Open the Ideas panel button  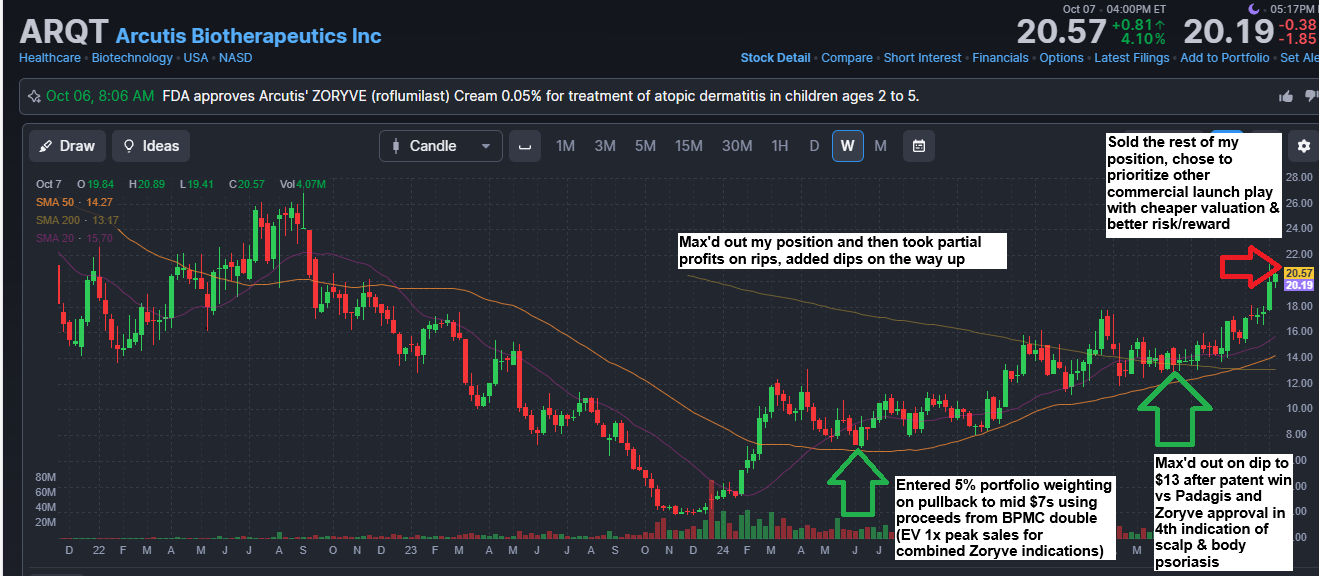tap(151, 146)
